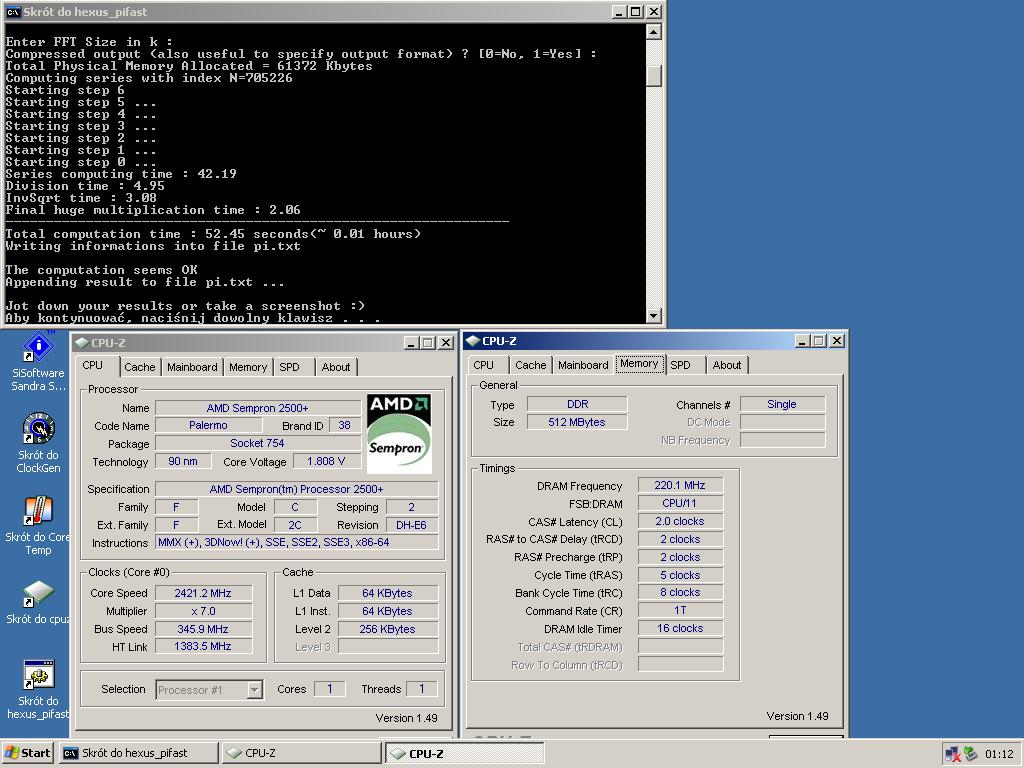Click left CPU-Z title bar icon

82,342
